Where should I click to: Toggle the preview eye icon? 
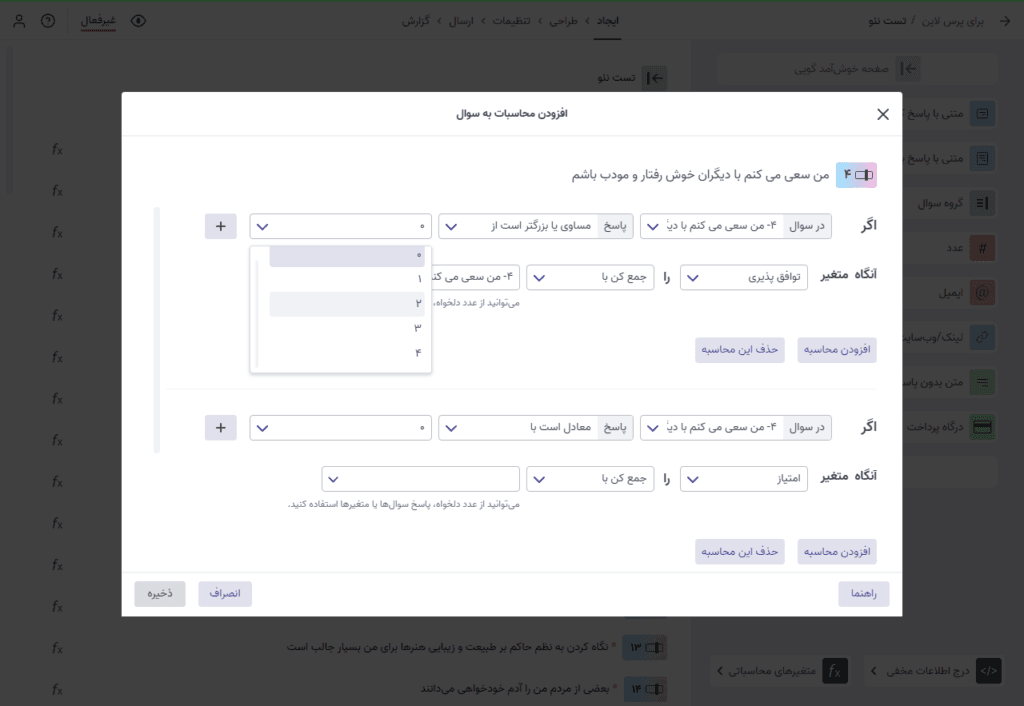[x=138, y=21]
